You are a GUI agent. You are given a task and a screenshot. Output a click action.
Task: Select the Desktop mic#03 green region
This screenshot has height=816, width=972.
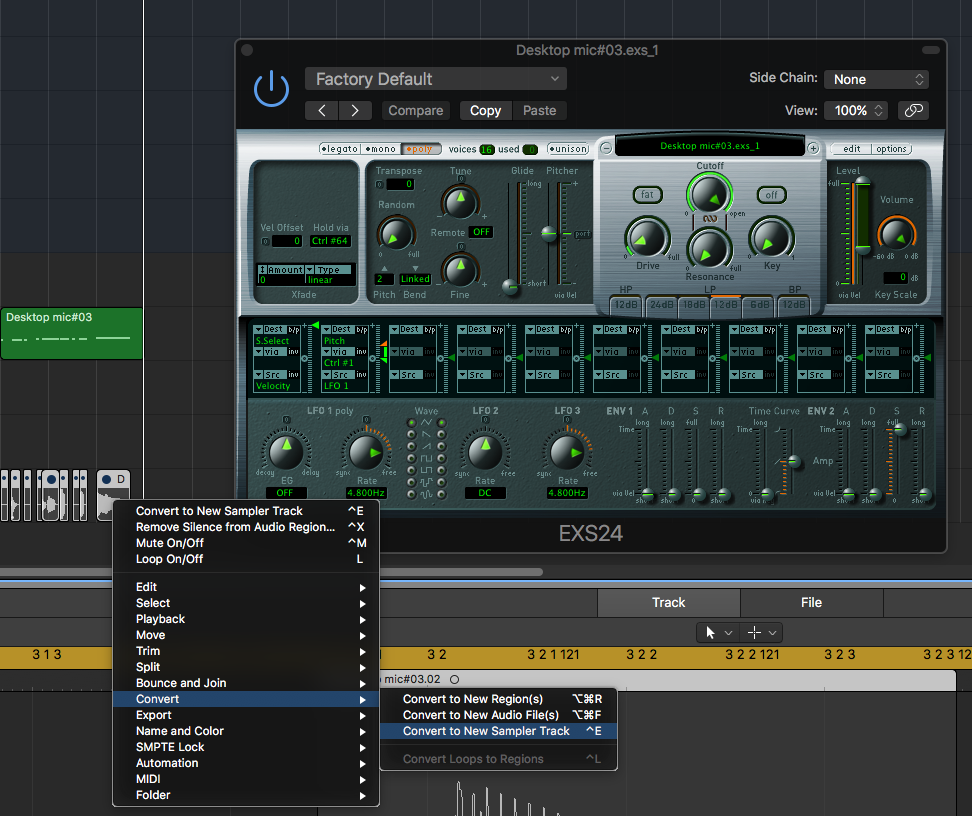coord(71,333)
